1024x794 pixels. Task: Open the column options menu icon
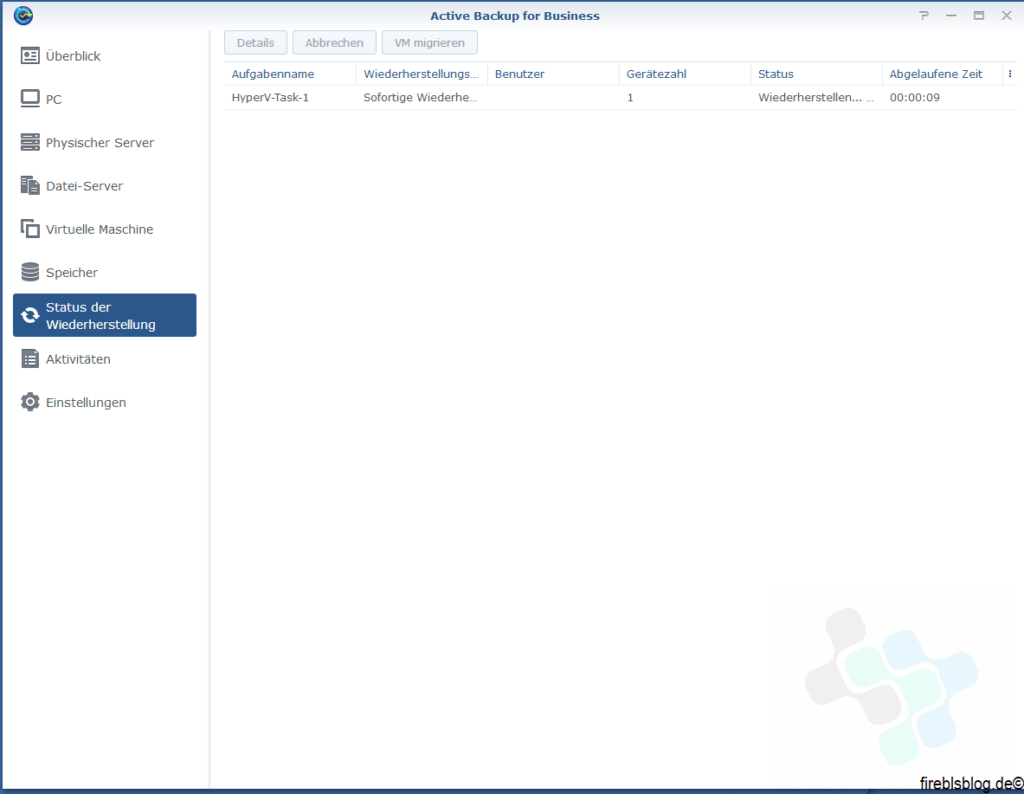point(1010,74)
